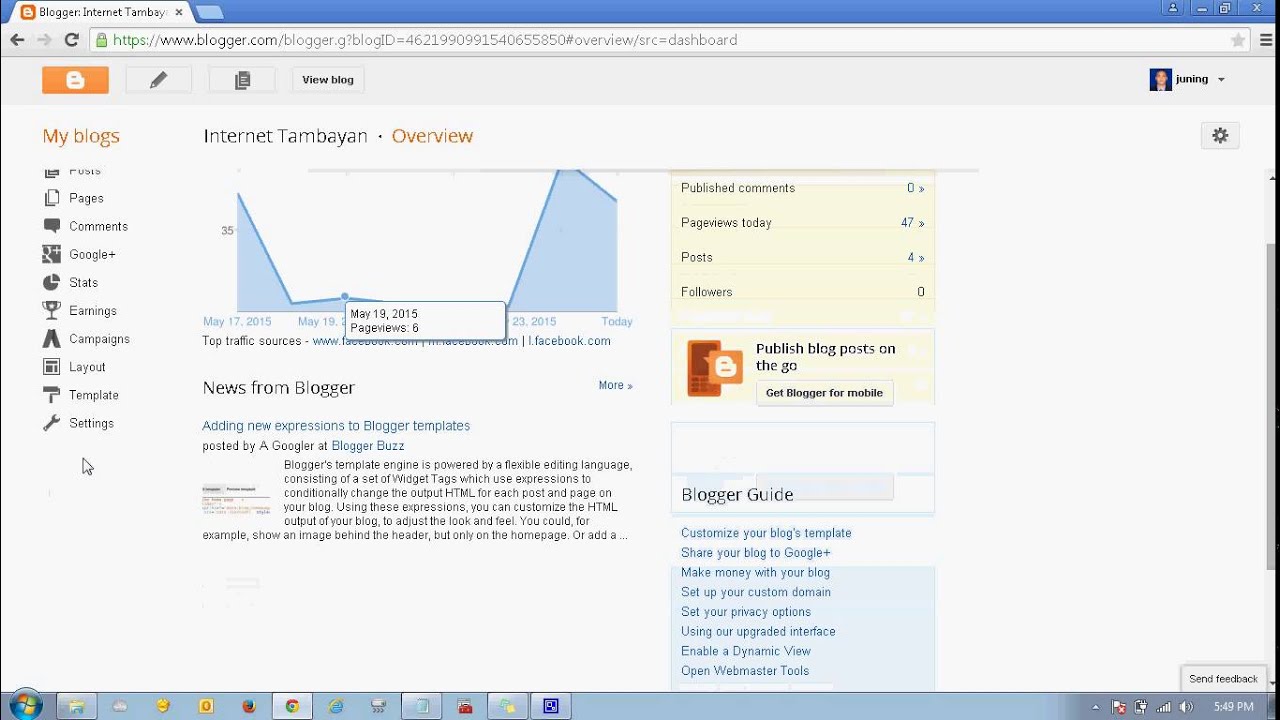1280x720 pixels.
Task: Open Template in the sidebar
Action: click(94, 395)
